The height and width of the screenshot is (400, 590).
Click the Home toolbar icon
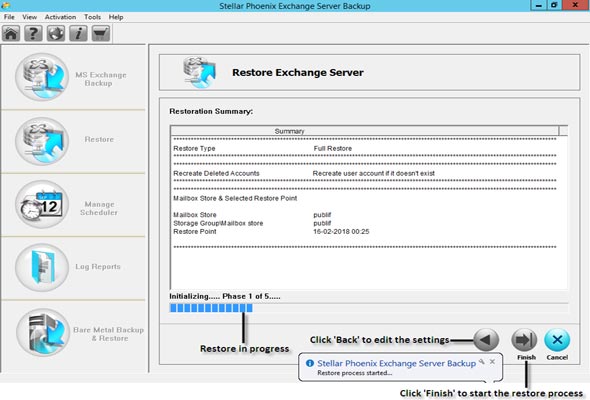coord(11,33)
